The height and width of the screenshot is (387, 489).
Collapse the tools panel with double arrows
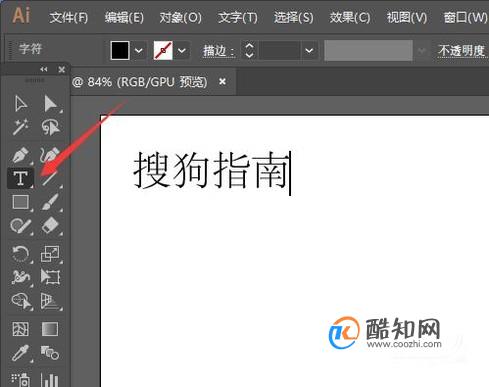[x=44, y=69]
